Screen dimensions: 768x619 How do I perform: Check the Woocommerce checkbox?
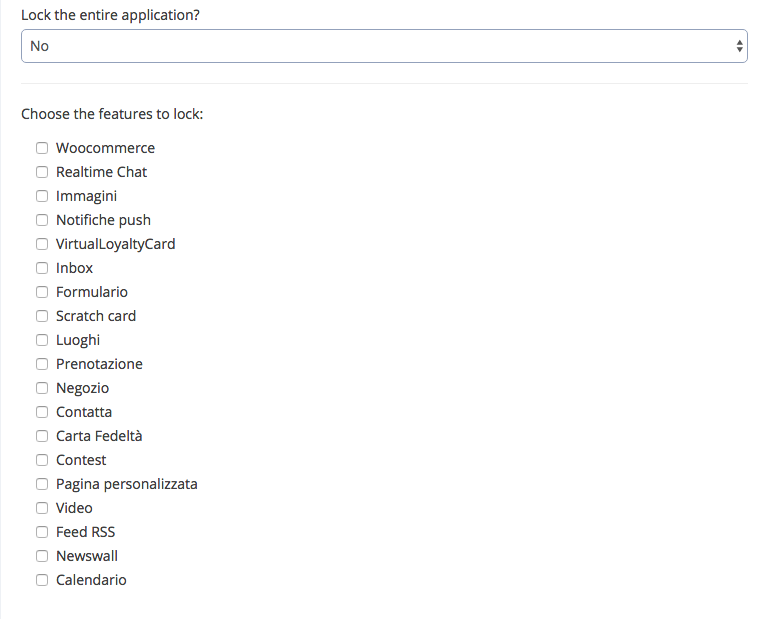pyautogui.click(x=42, y=148)
